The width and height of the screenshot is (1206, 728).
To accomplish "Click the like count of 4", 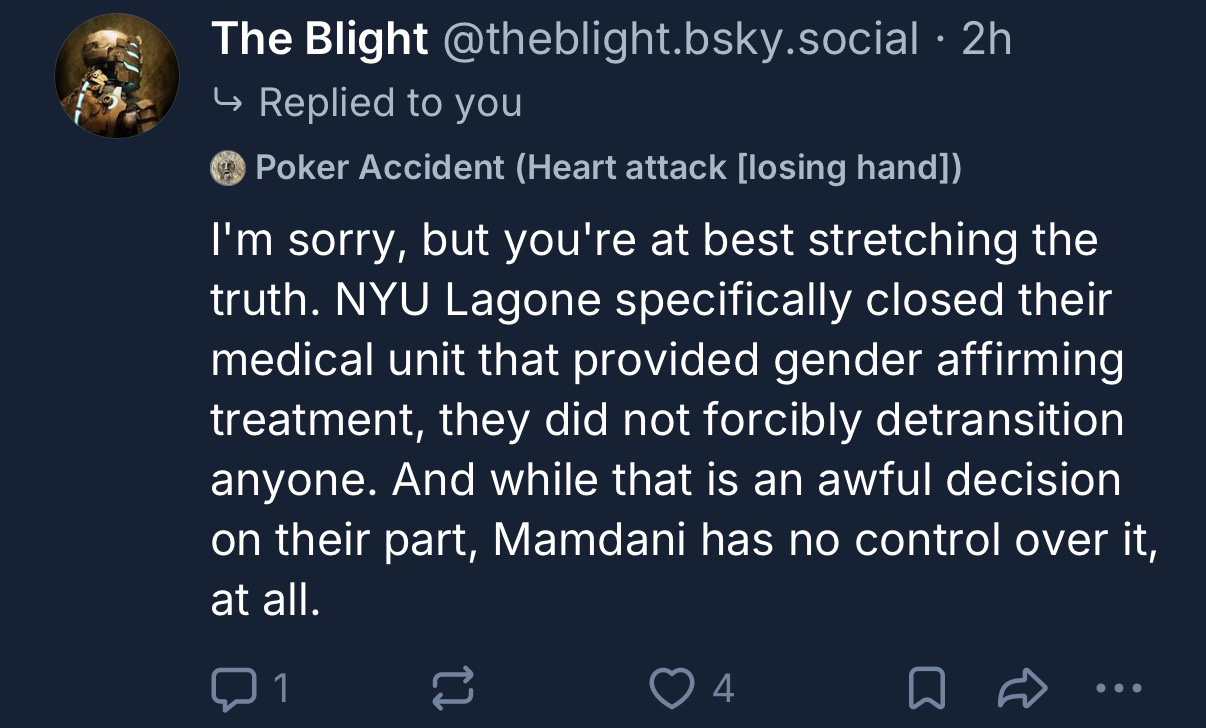I will 722,687.
